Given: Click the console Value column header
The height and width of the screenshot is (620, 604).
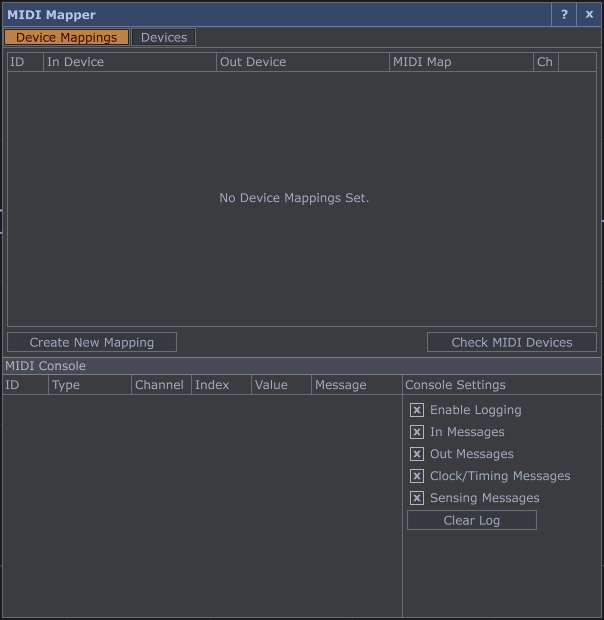Looking at the screenshot, I should point(280,385).
